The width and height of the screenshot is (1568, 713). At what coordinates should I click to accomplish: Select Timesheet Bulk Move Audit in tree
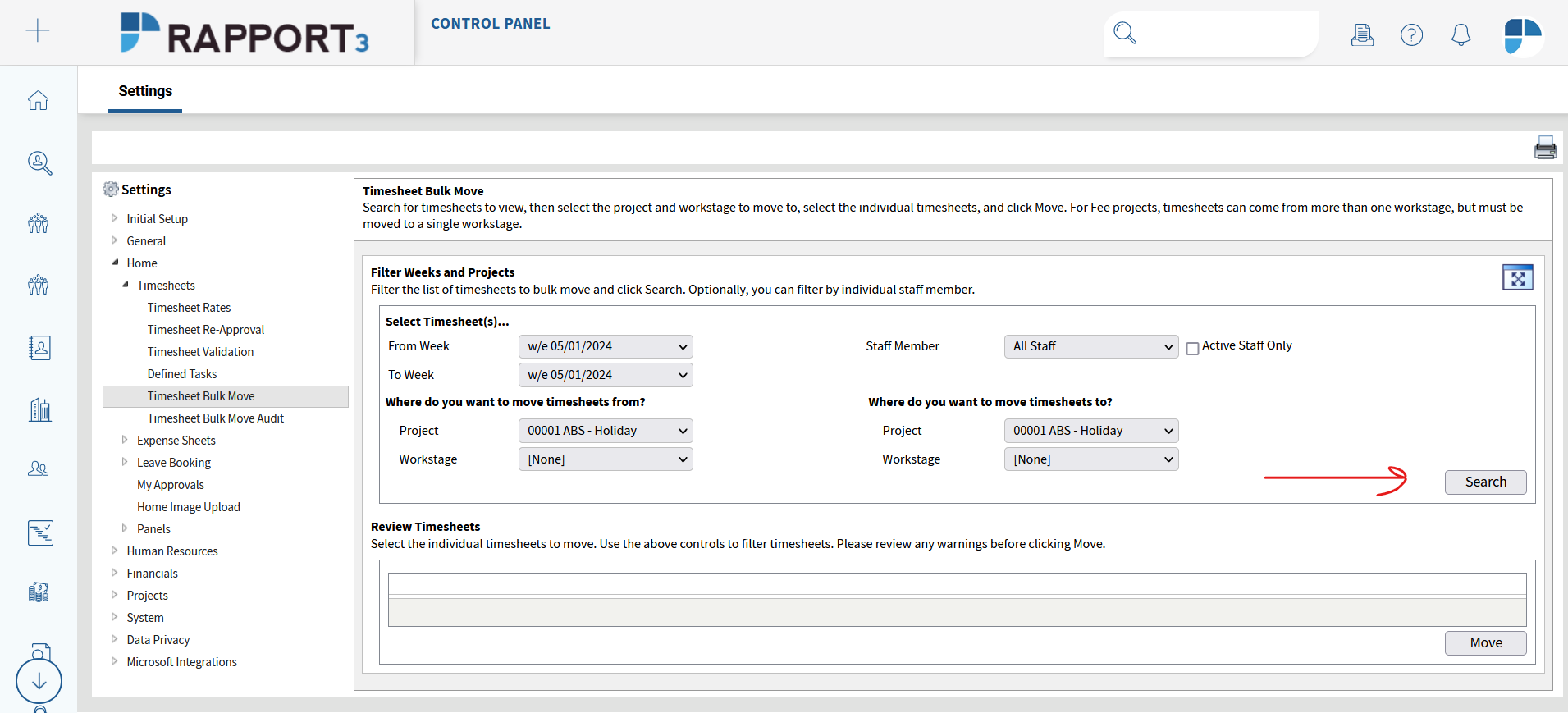click(x=216, y=418)
